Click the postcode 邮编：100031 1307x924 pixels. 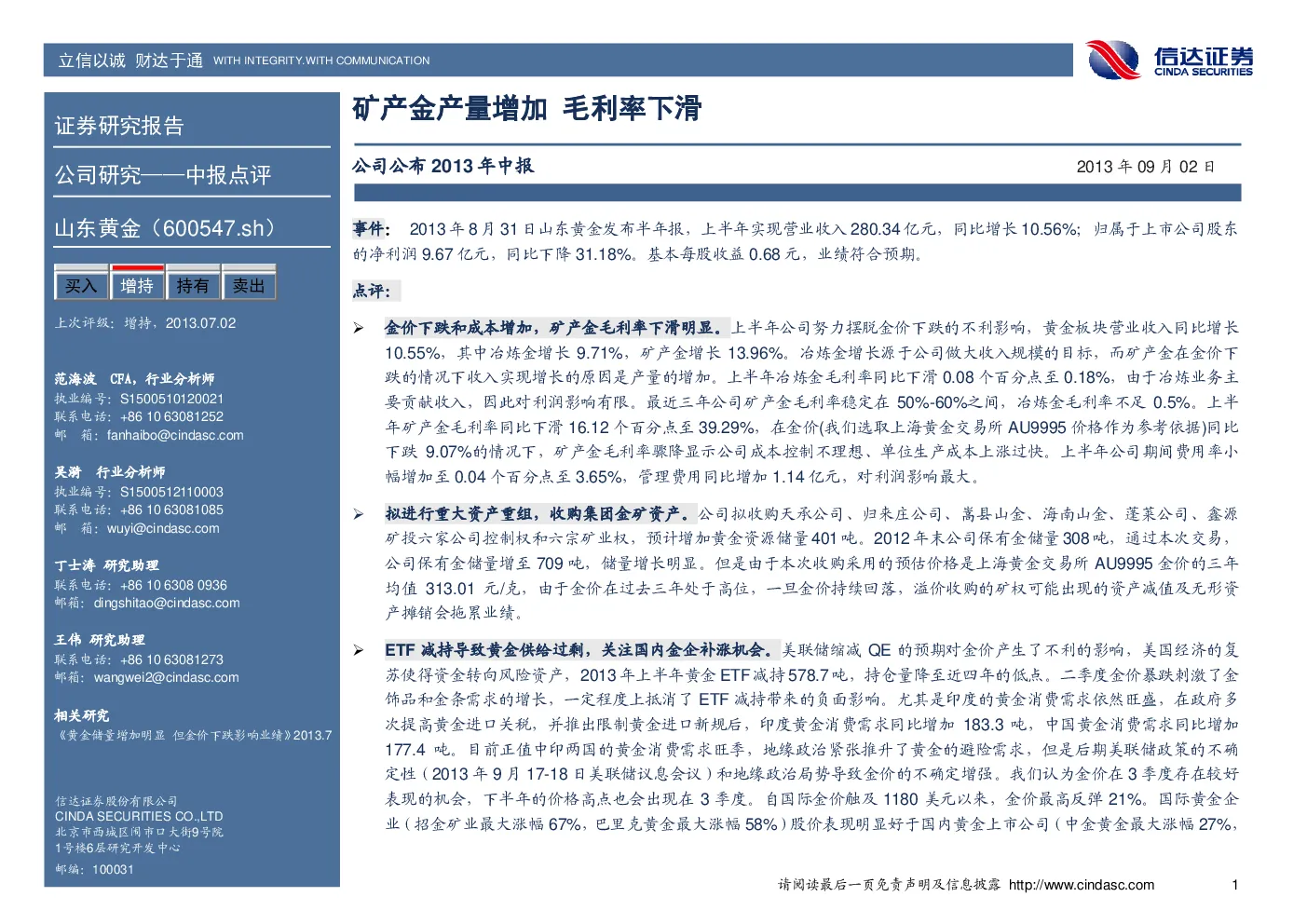tap(94, 869)
